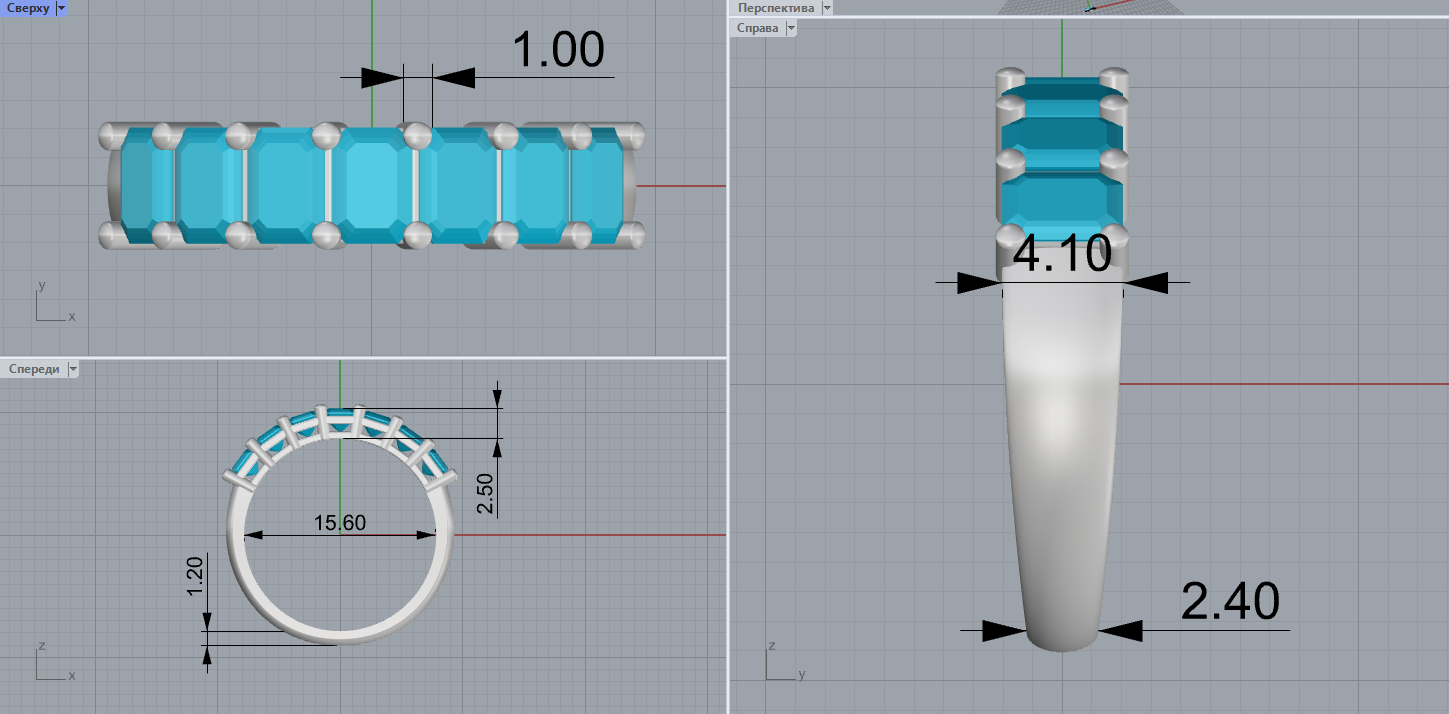Click the Справа viewport title label
1449x714 pixels.
757,28
